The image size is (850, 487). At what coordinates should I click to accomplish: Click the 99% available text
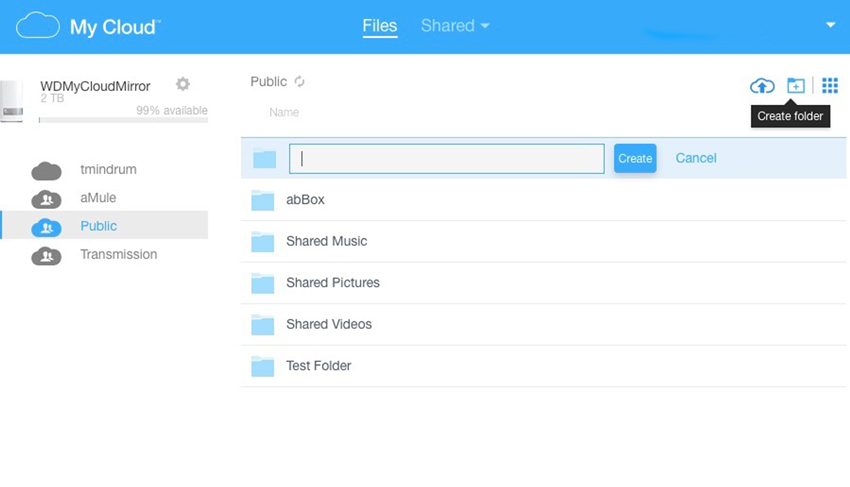click(x=172, y=111)
